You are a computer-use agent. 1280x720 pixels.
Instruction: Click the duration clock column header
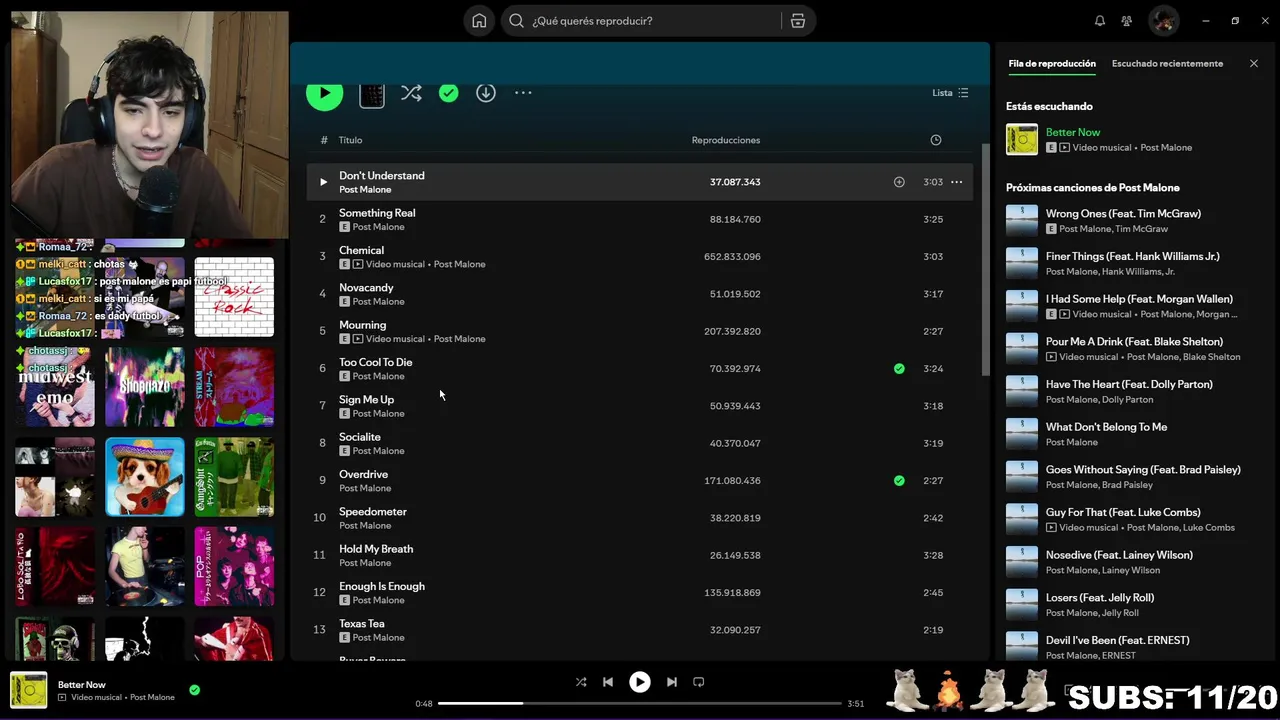pos(936,140)
